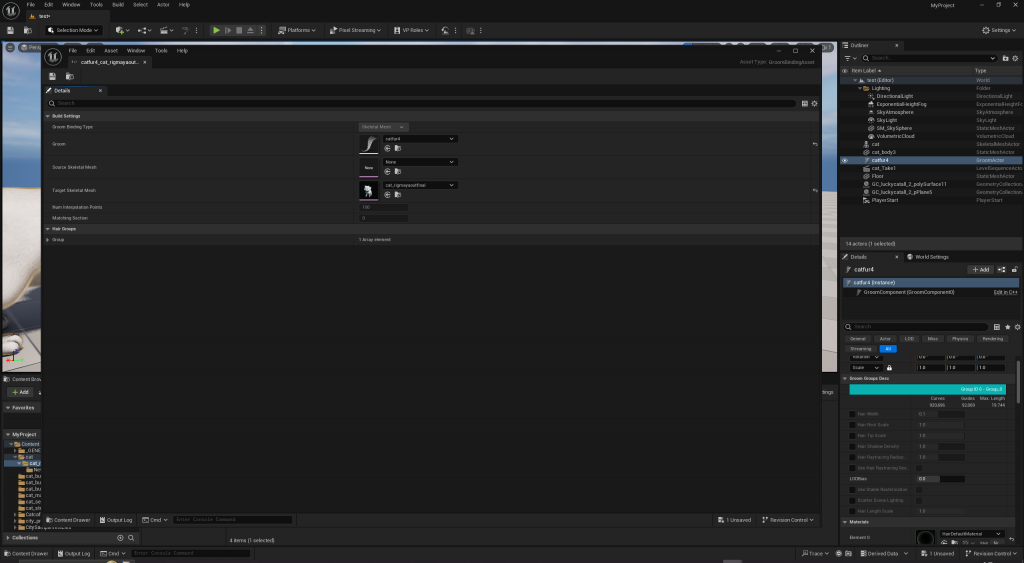Open Platforms toolbar button
This screenshot has width=1024, height=563.
[296, 30]
